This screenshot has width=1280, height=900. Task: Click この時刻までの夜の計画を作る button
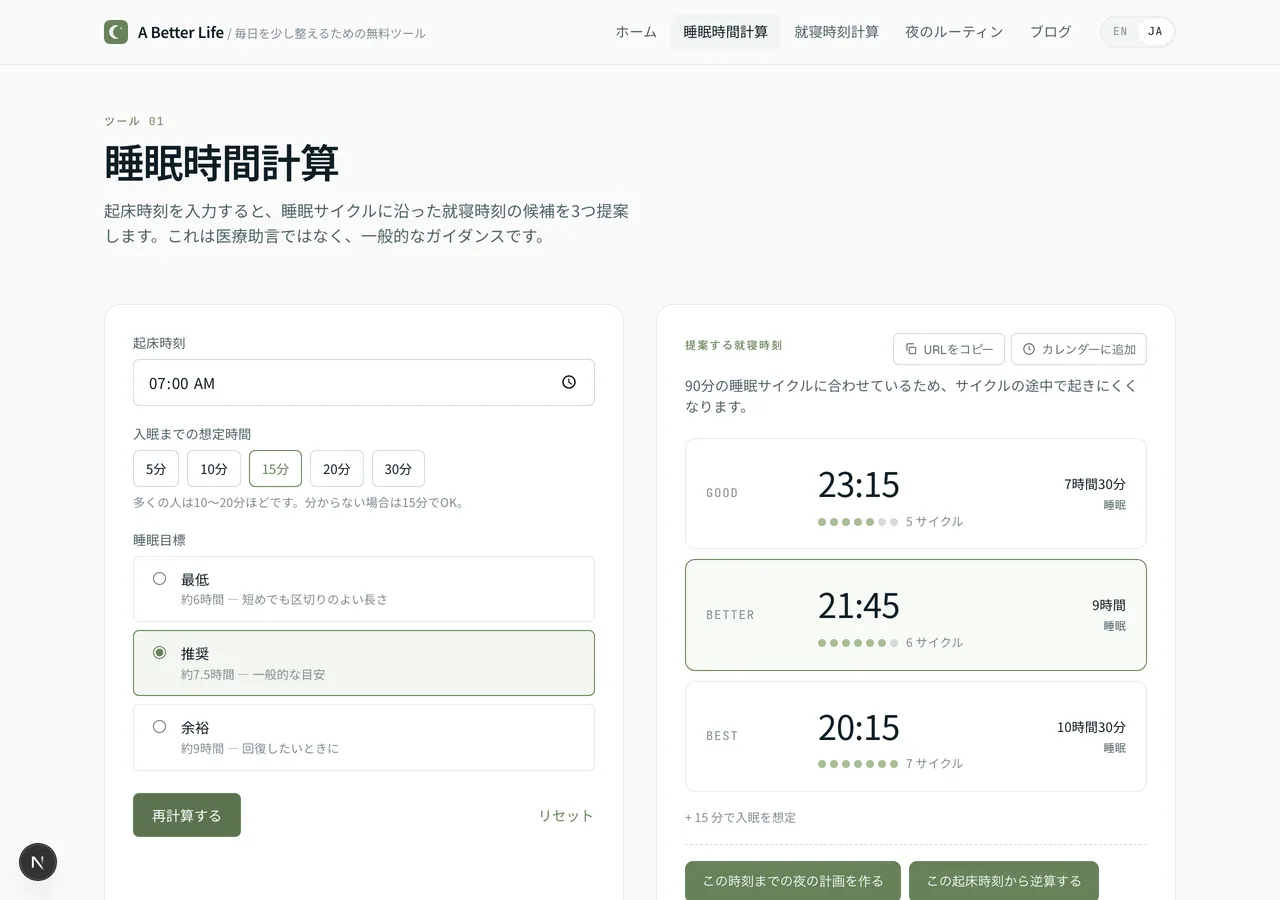pos(792,881)
